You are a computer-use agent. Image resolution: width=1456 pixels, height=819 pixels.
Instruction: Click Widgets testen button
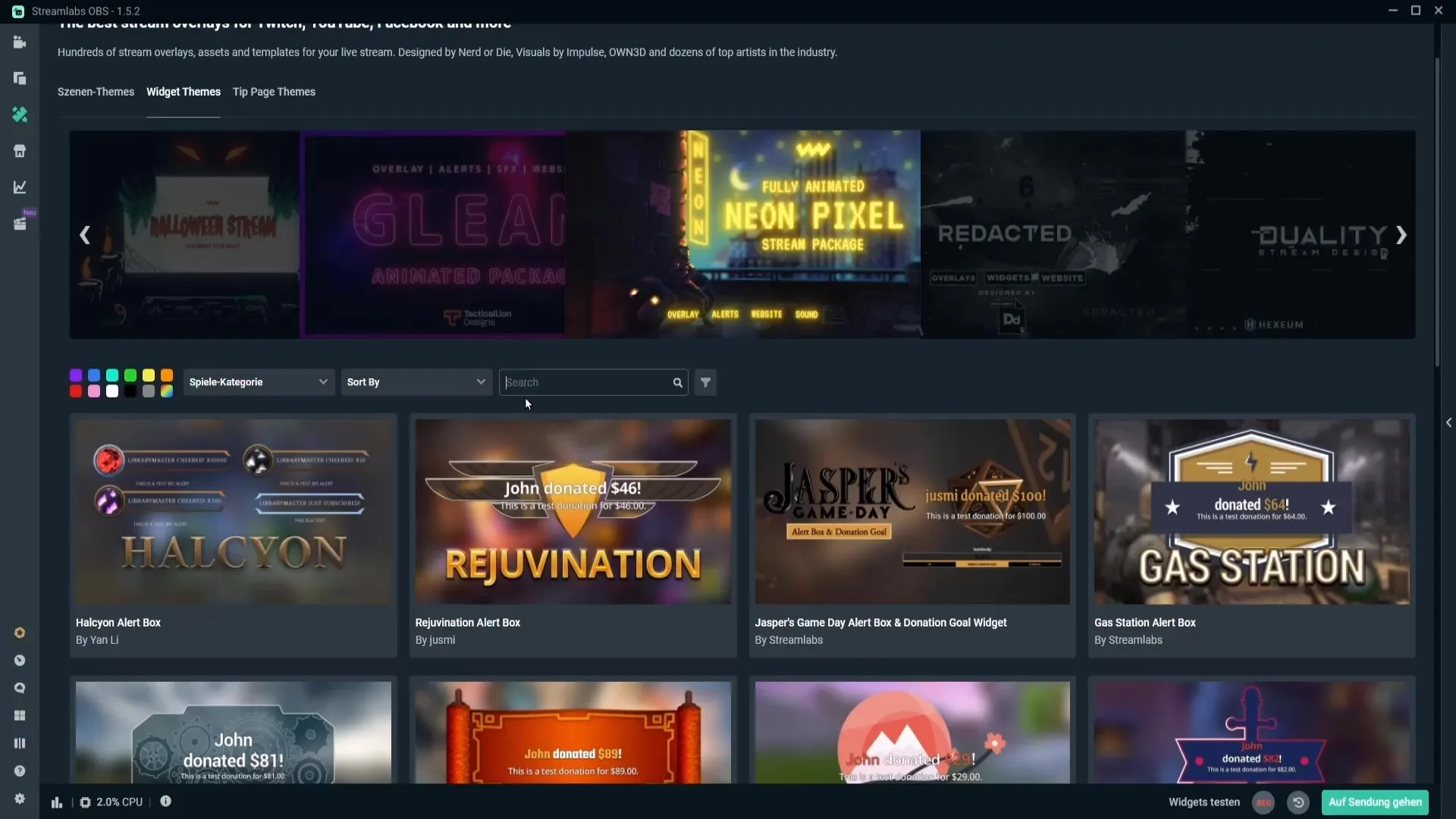tap(1204, 802)
